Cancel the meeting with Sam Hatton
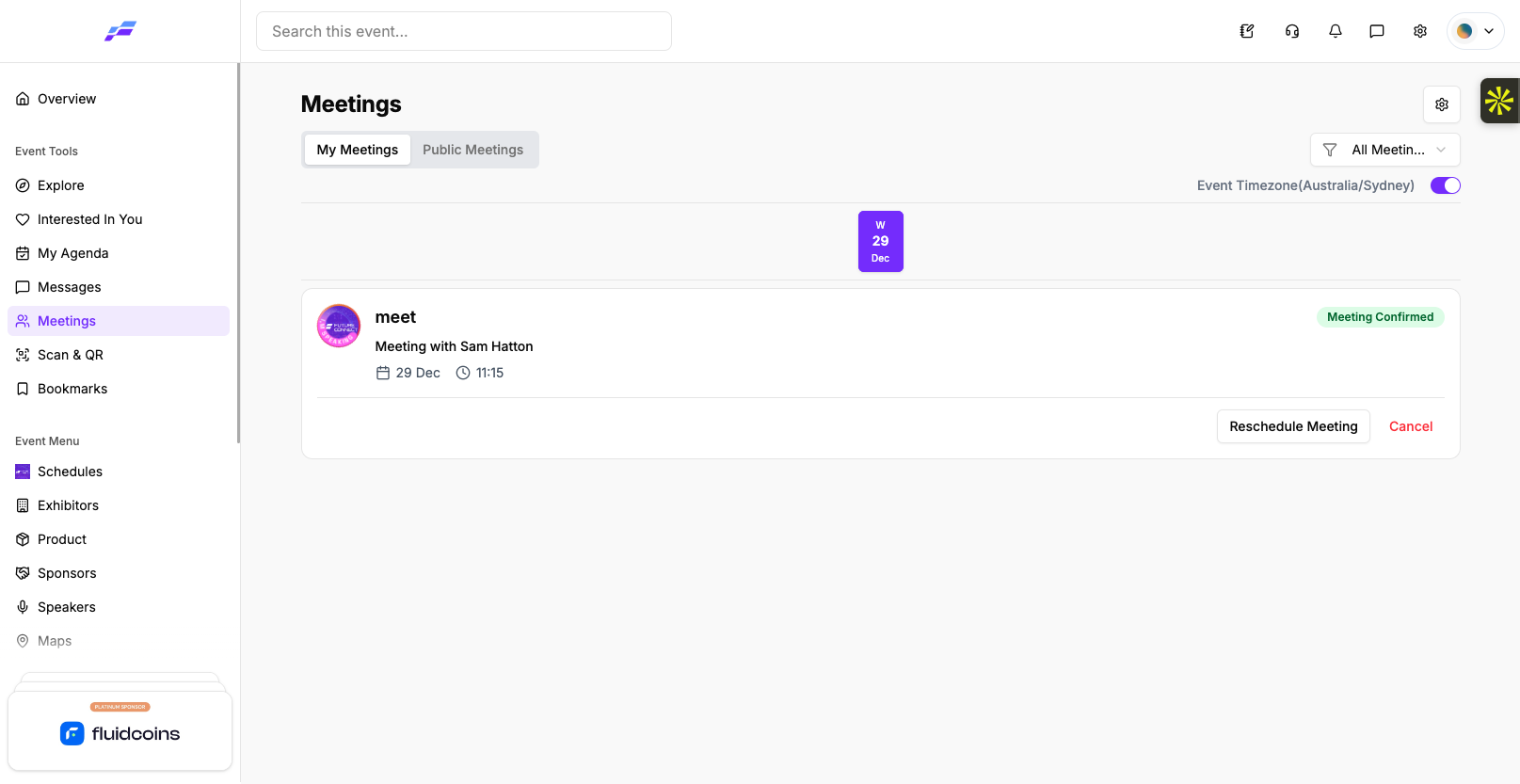 [x=1411, y=426]
